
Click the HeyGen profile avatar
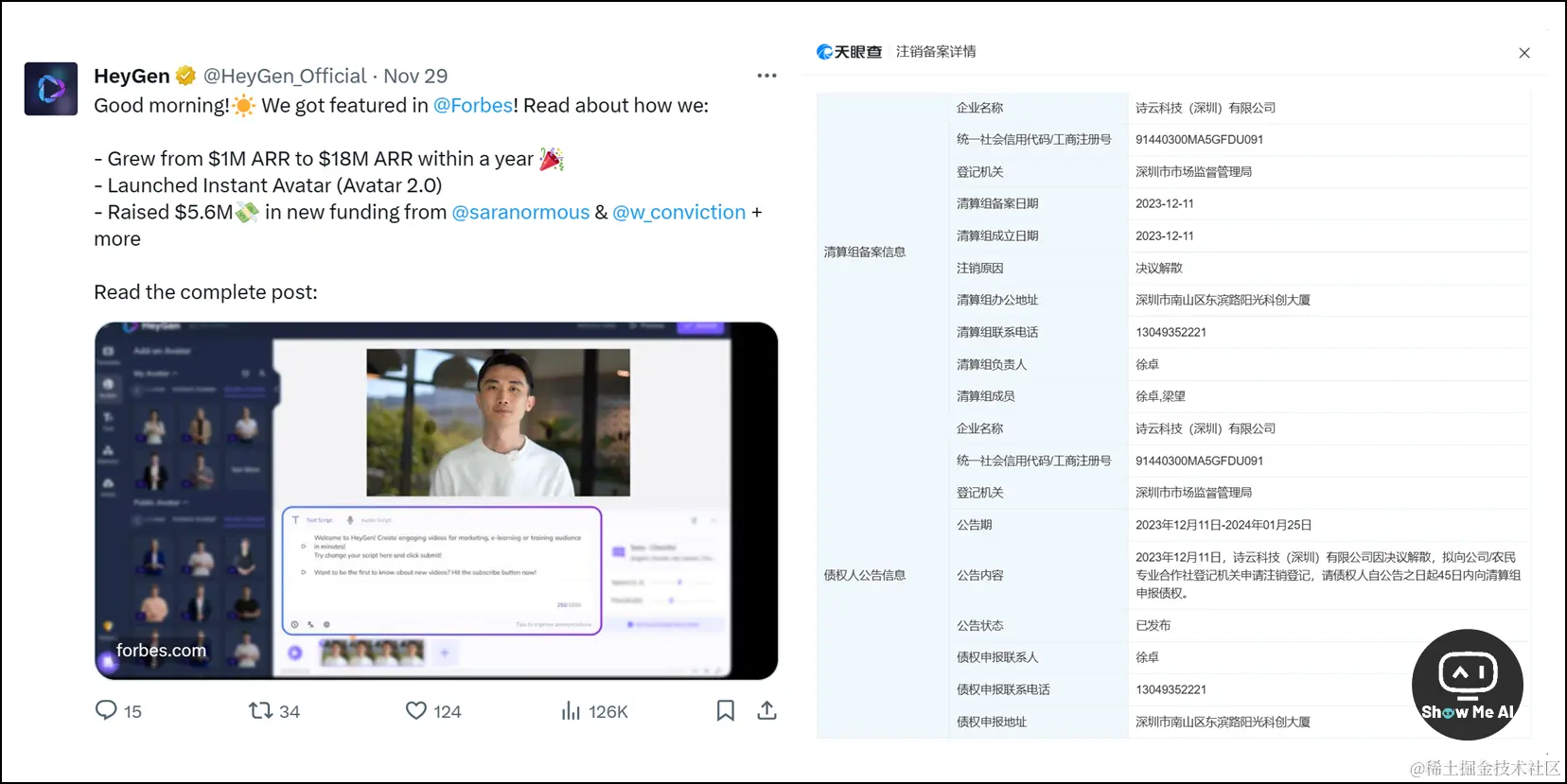click(51, 89)
